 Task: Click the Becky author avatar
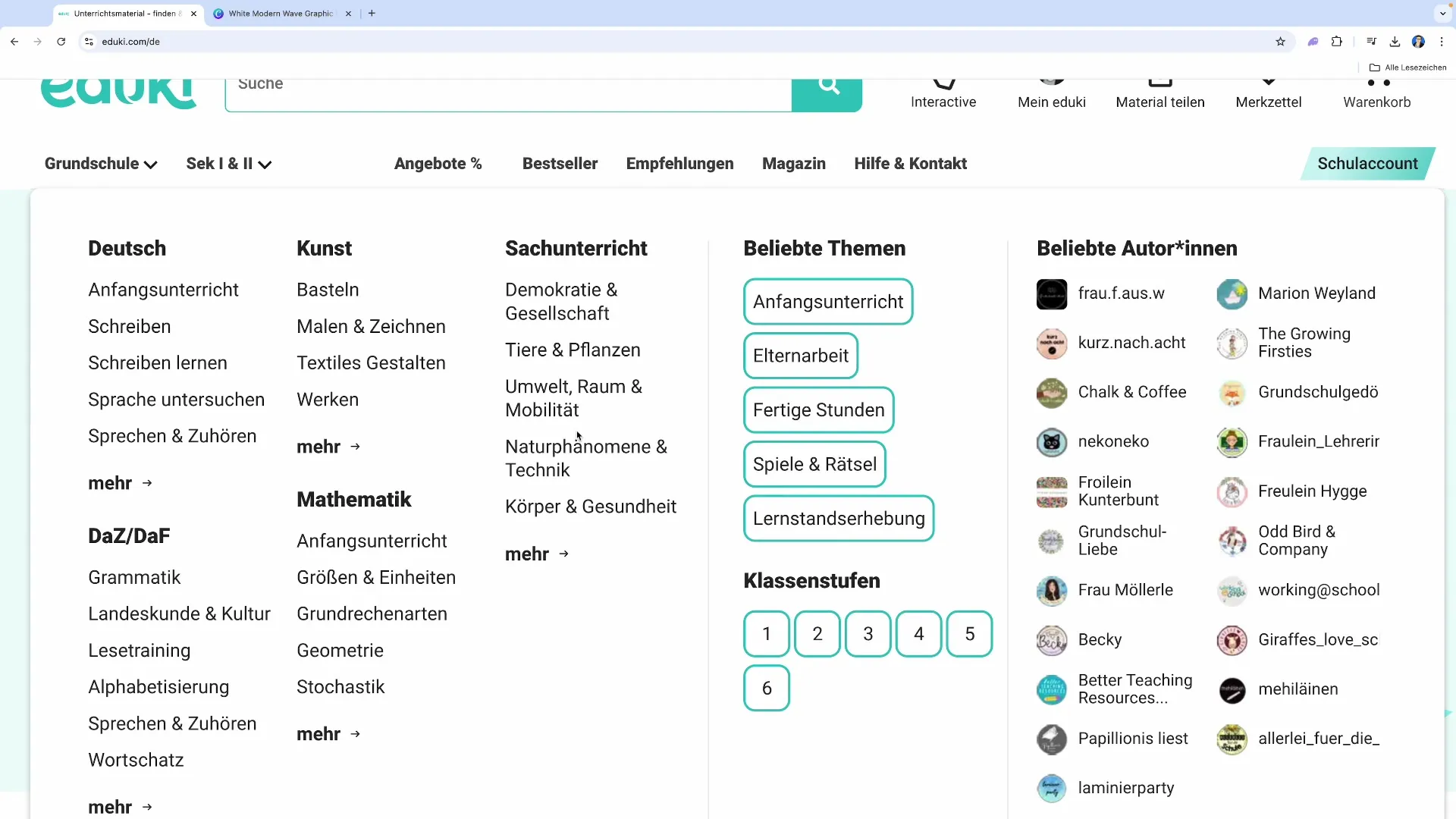coord(1051,641)
